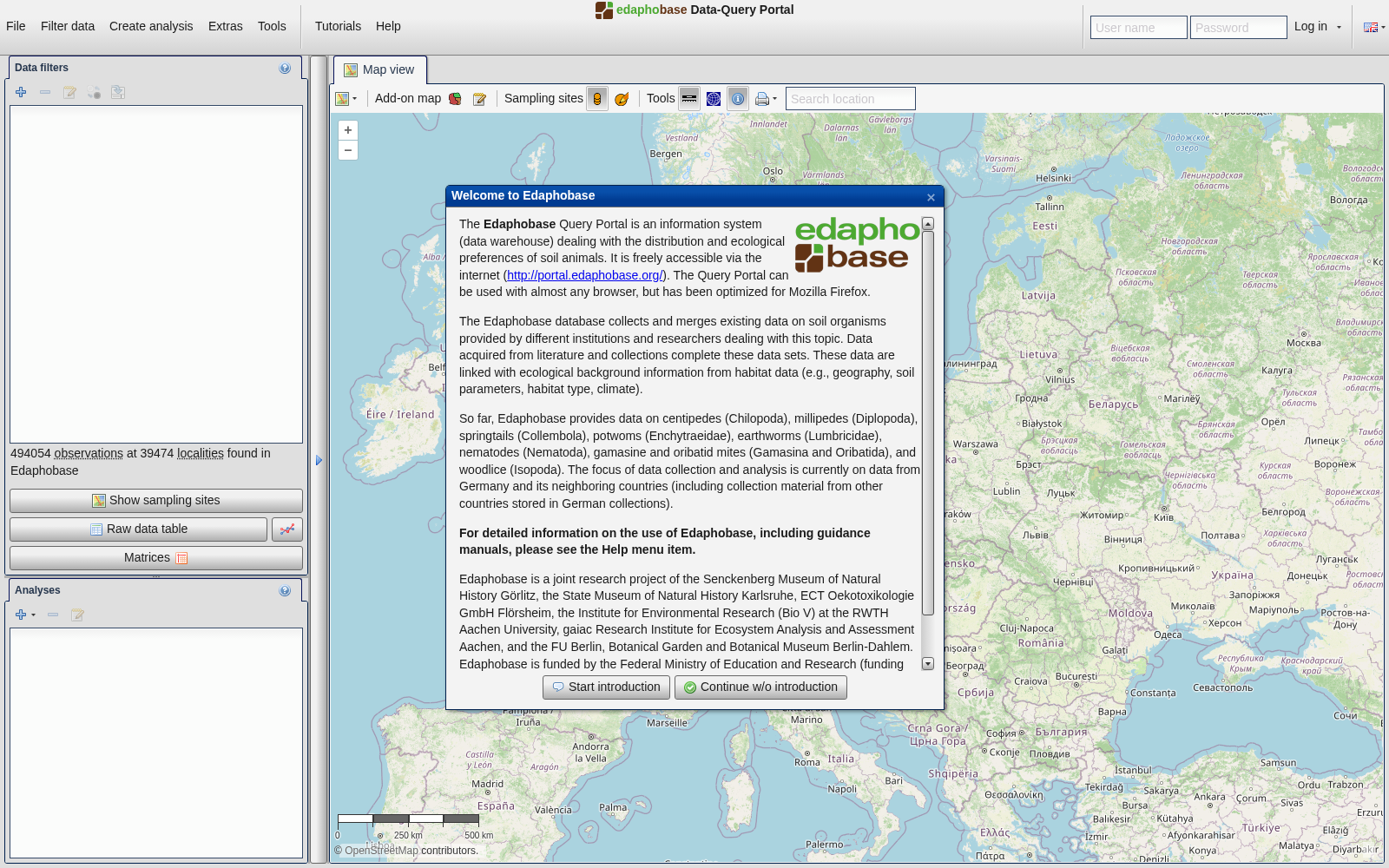Toggle the scale bar tool button
This screenshot has height=868, width=1389.
click(689, 99)
